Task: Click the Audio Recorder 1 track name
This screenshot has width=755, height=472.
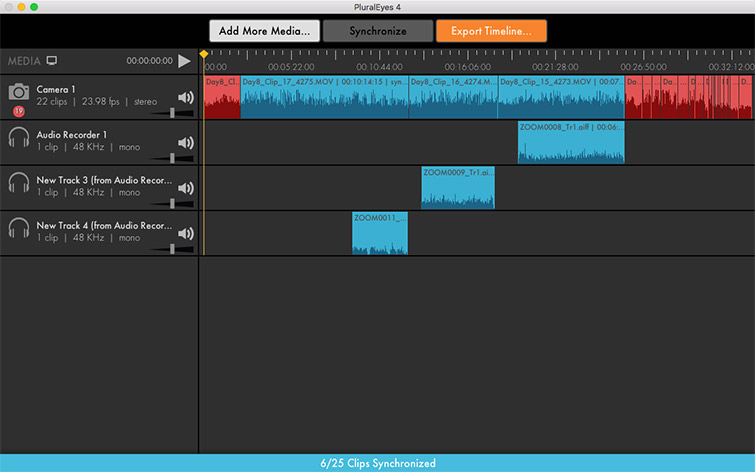Action: coord(72,135)
